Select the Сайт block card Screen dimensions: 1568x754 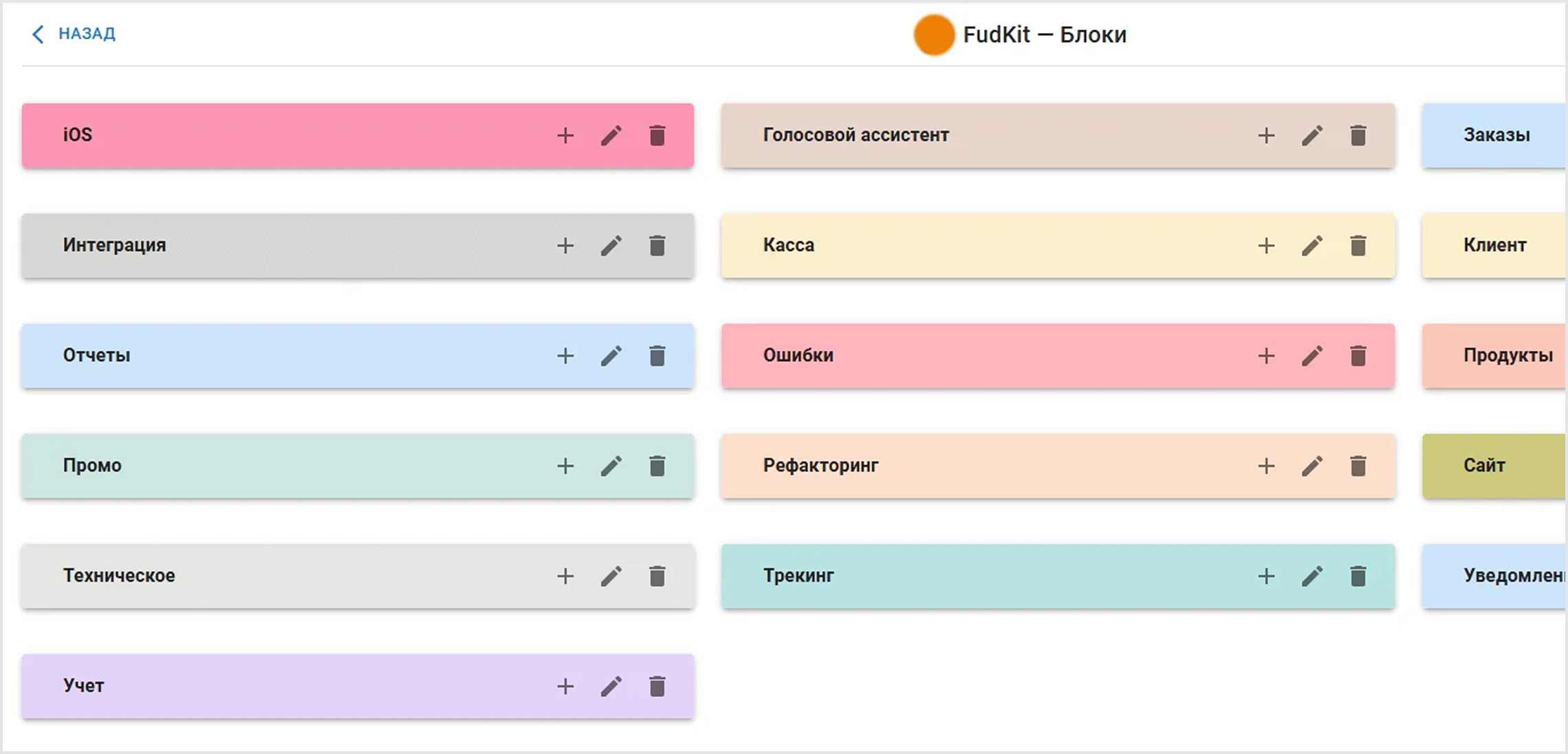click(1494, 466)
